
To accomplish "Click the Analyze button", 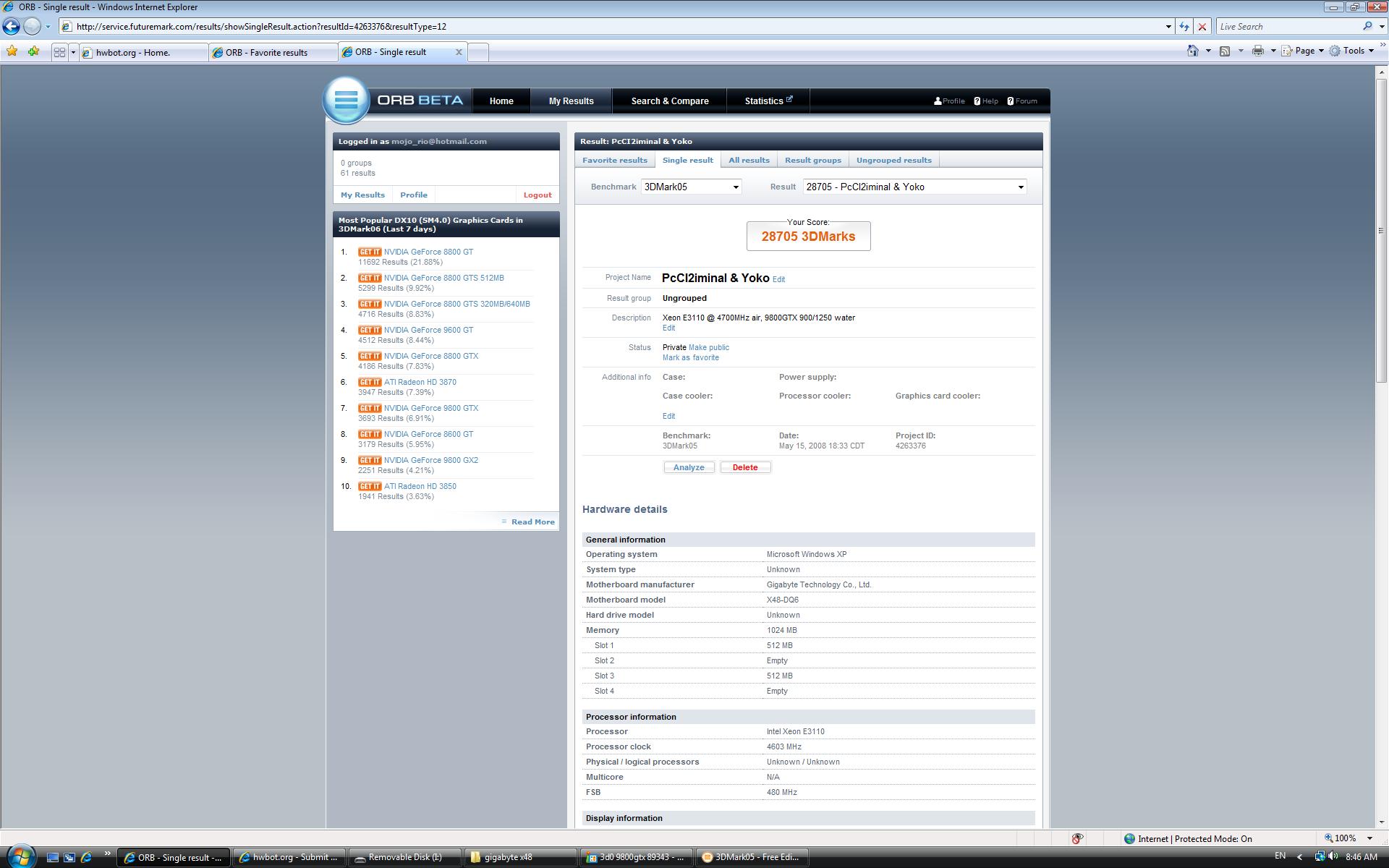I will tap(689, 467).
